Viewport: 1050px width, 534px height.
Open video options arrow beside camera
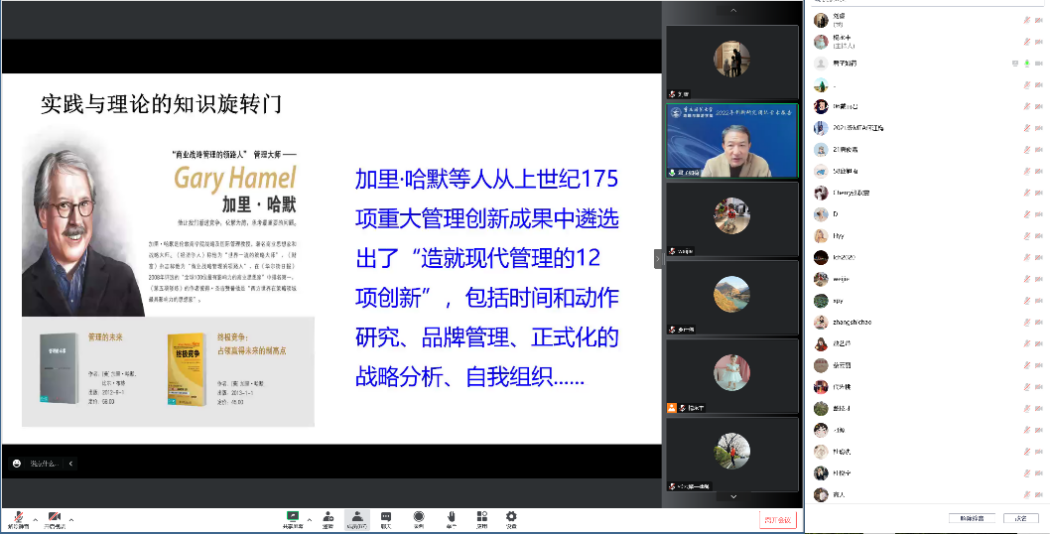click(x=72, y=520)
